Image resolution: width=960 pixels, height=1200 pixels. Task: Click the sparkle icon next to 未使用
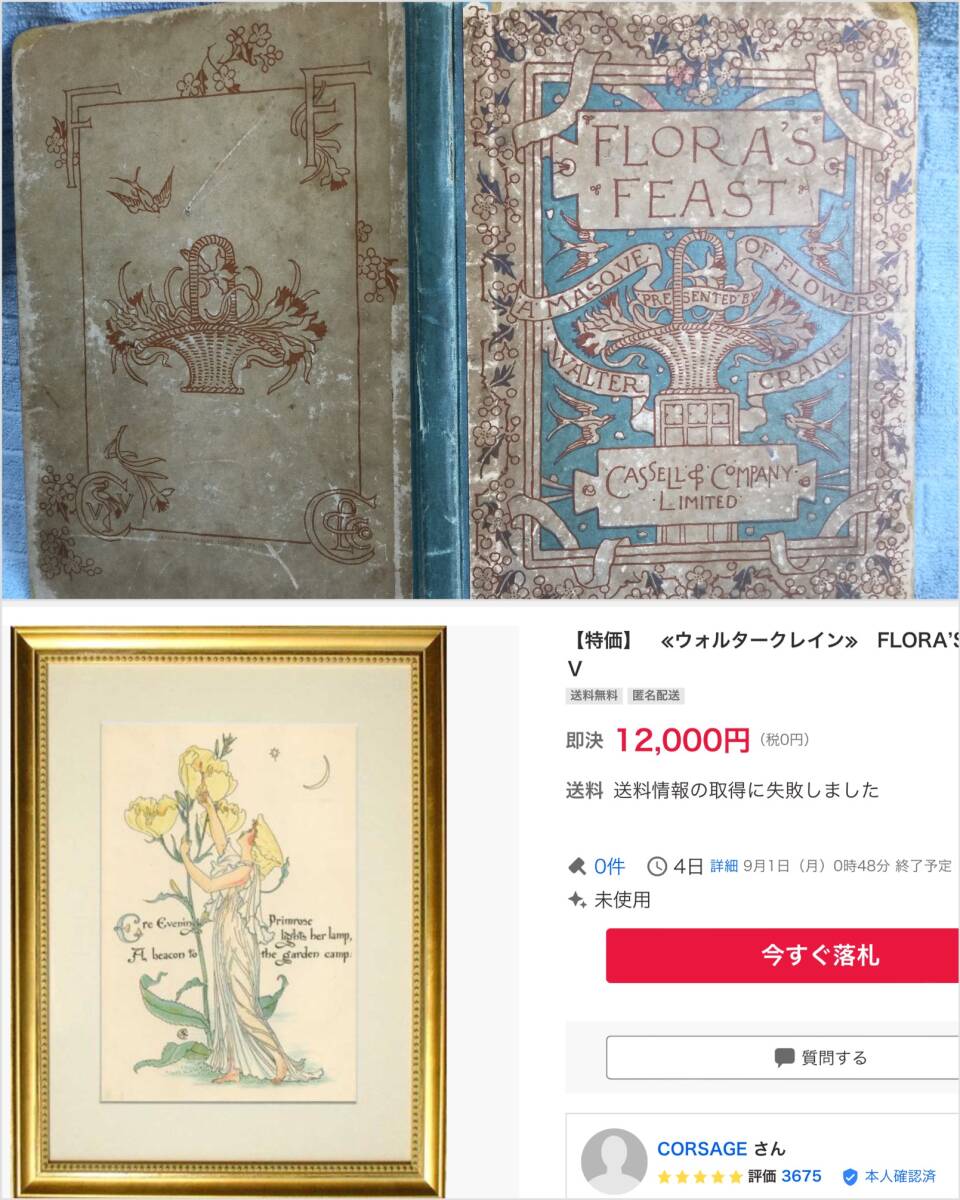pos(577,900)
